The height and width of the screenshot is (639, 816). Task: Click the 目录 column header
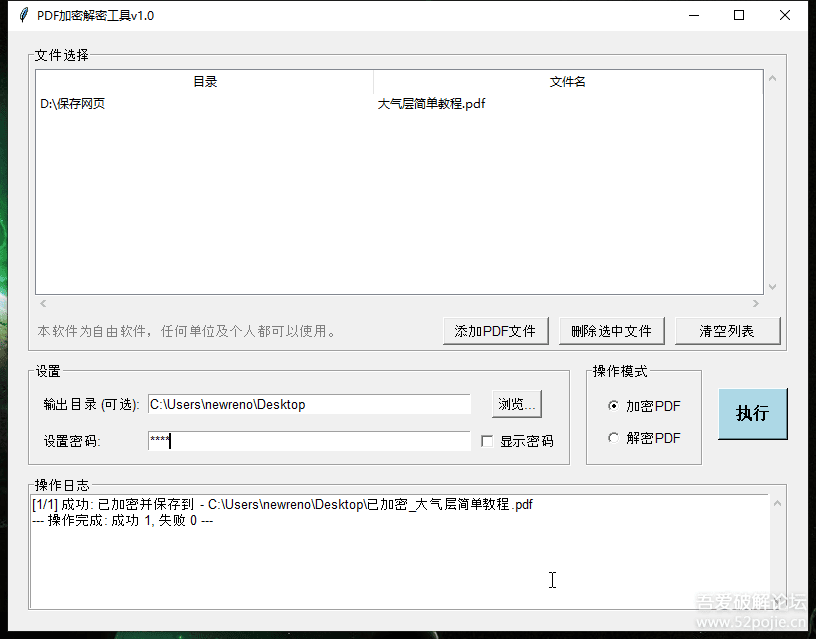tap(205, 82)
